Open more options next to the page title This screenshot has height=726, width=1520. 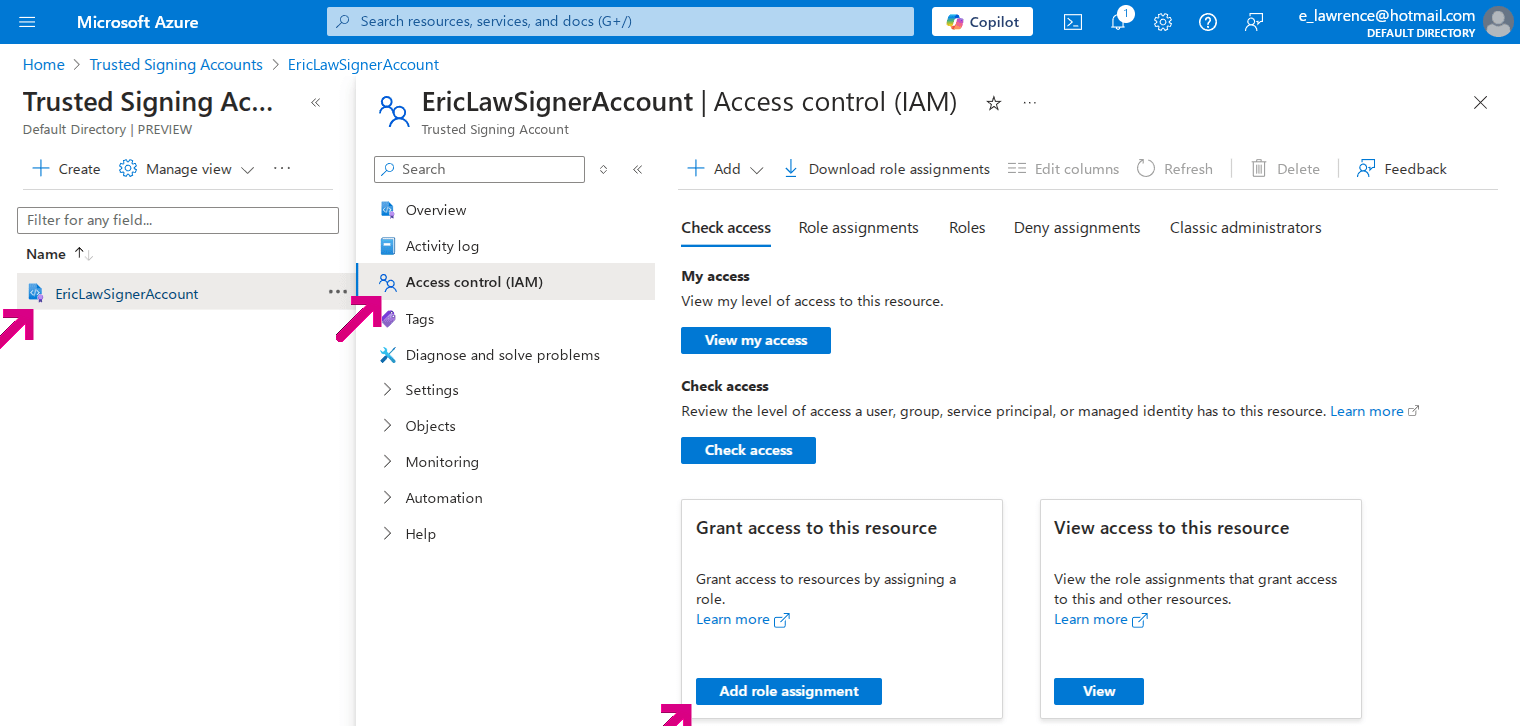pyautogui.click(x=1030, y=103)
